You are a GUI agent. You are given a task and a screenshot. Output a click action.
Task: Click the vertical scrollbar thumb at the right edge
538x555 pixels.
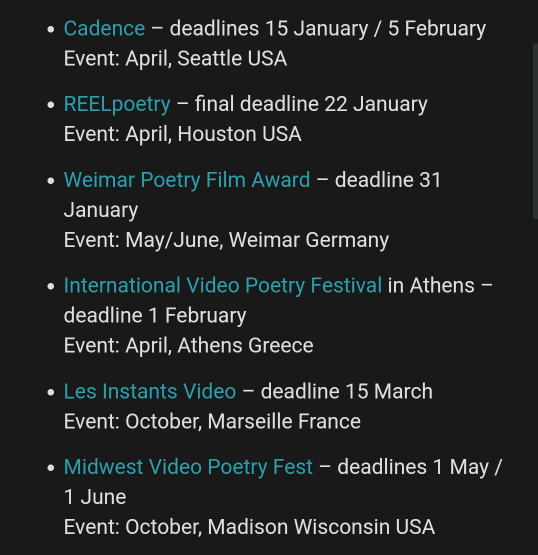535,131
